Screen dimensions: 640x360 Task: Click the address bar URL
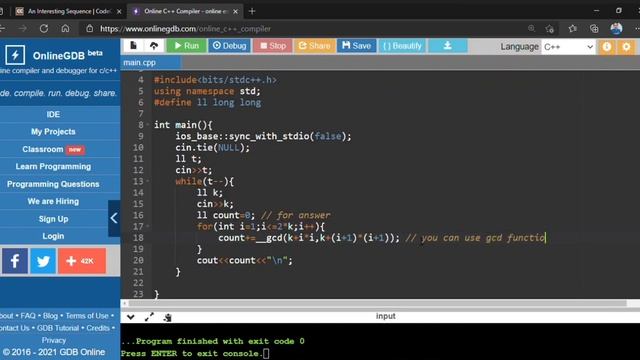[x=186, y=29]
